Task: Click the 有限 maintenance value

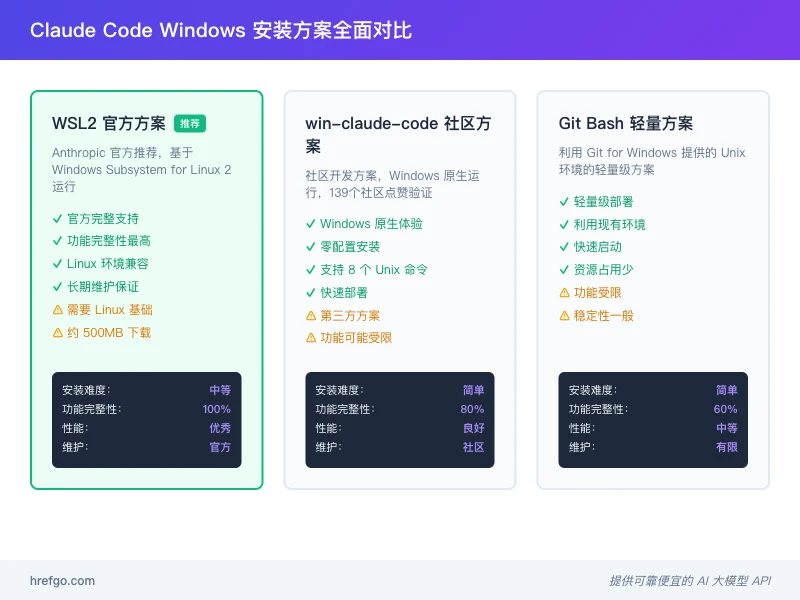Action: pyautogui.click(x=727, y=447)
